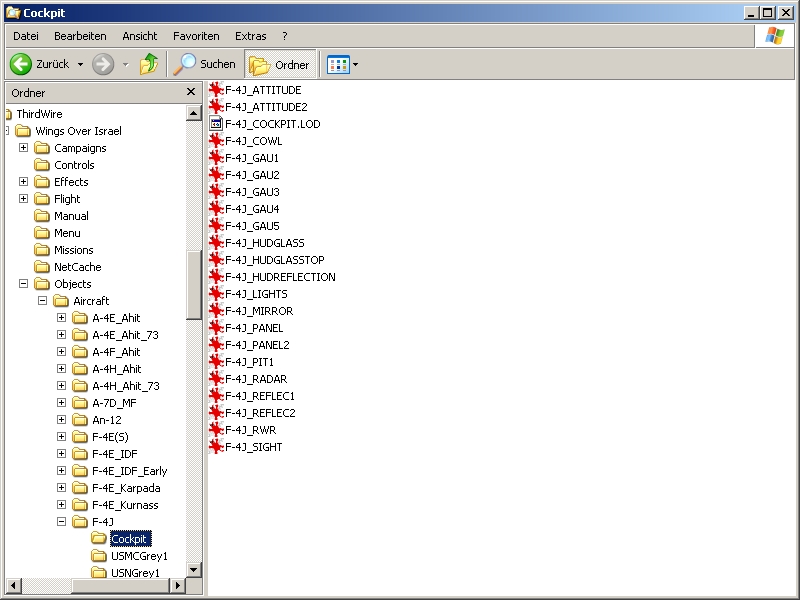Select the F-4J_PIT1 file icon

tap(216, 362)
